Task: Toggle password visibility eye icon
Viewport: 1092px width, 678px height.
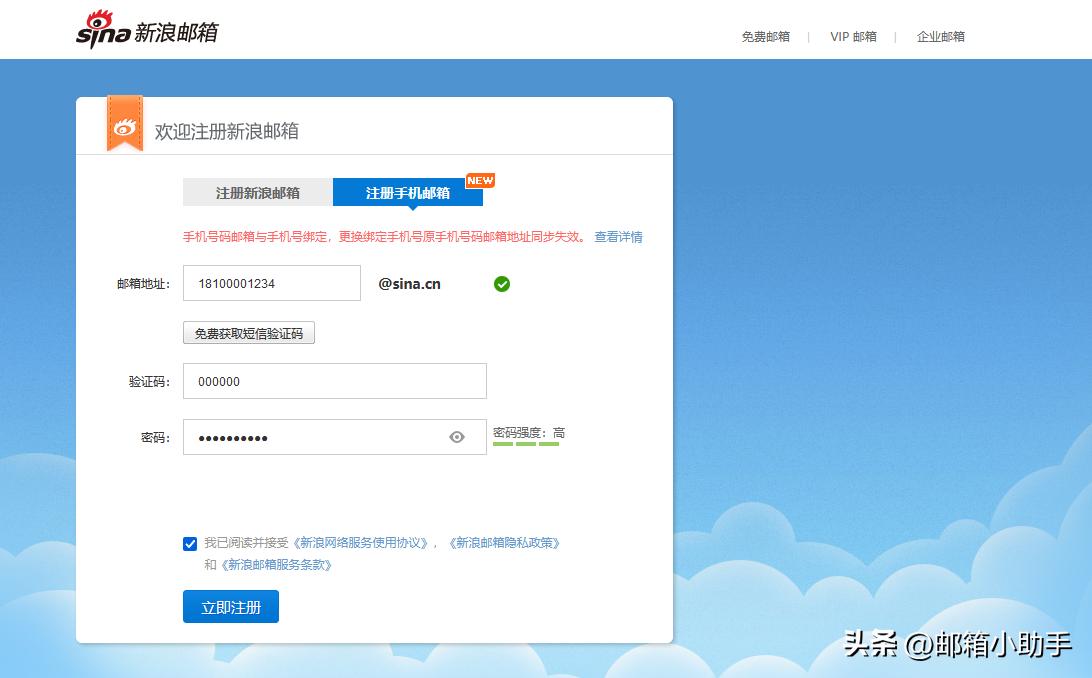Action: [x=457, y=437]
